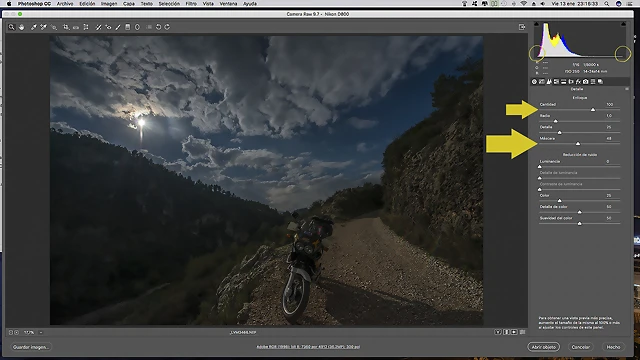
Task: Click the Abrir objeto button
Action: coord(544,347)
